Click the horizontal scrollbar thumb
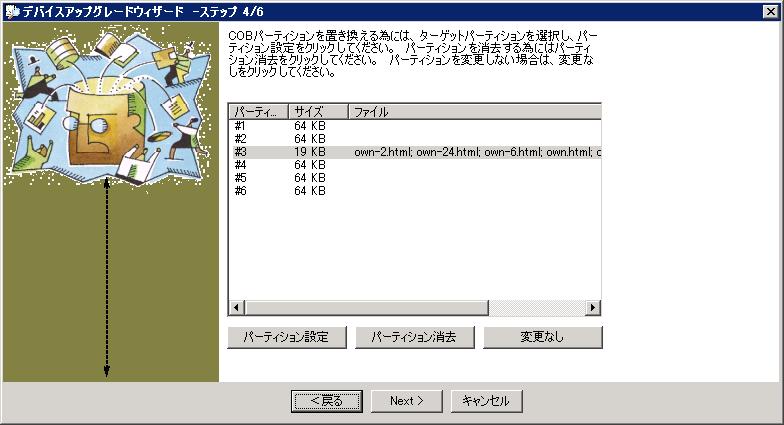The height and width of the screenshot is (425, 784). (366, 308)
